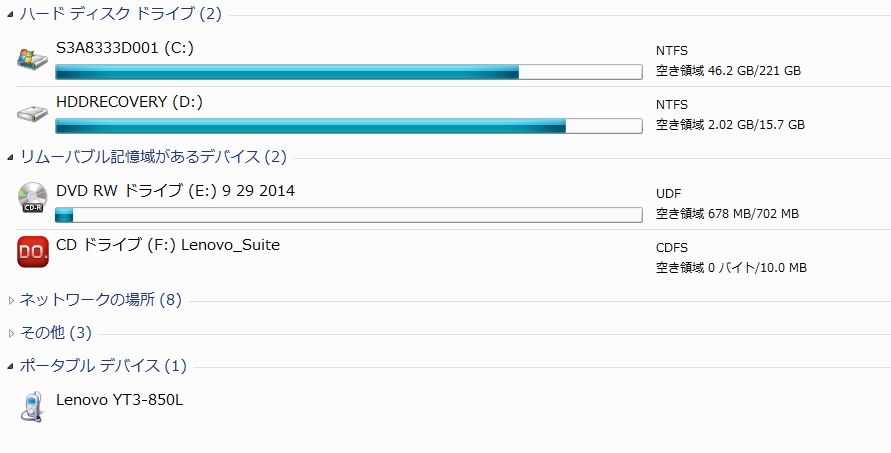This screenshot has width=891, height=453.
Task: Select the S3A8333D001 (C:) drive label
Action: point(125,48)
